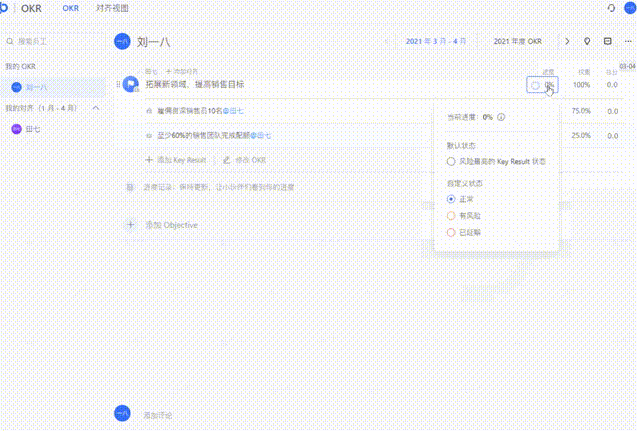Click the purple 田七 avatar in the sidebar
The height and width of the screenshot is (431, 637).
coord(16,129)
